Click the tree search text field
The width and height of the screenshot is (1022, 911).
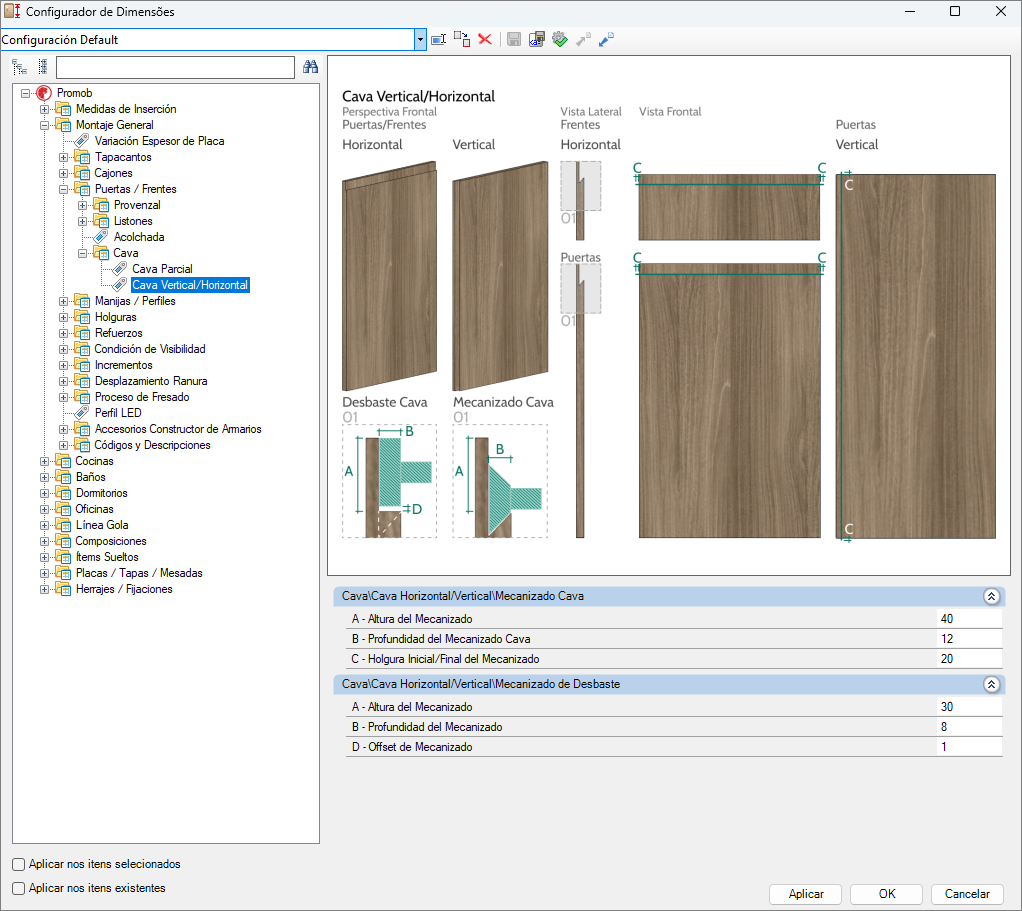click(x=175, y=67)
